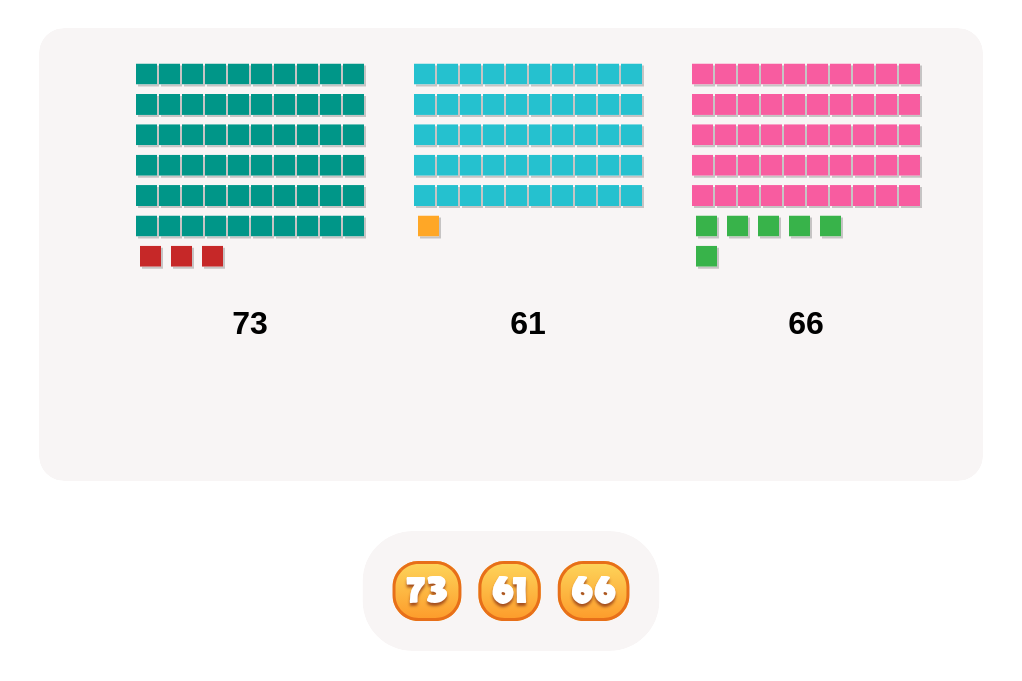Click the first green square in top row
1022x681 pixels.
pyautogui.click(x=707, y=226)
